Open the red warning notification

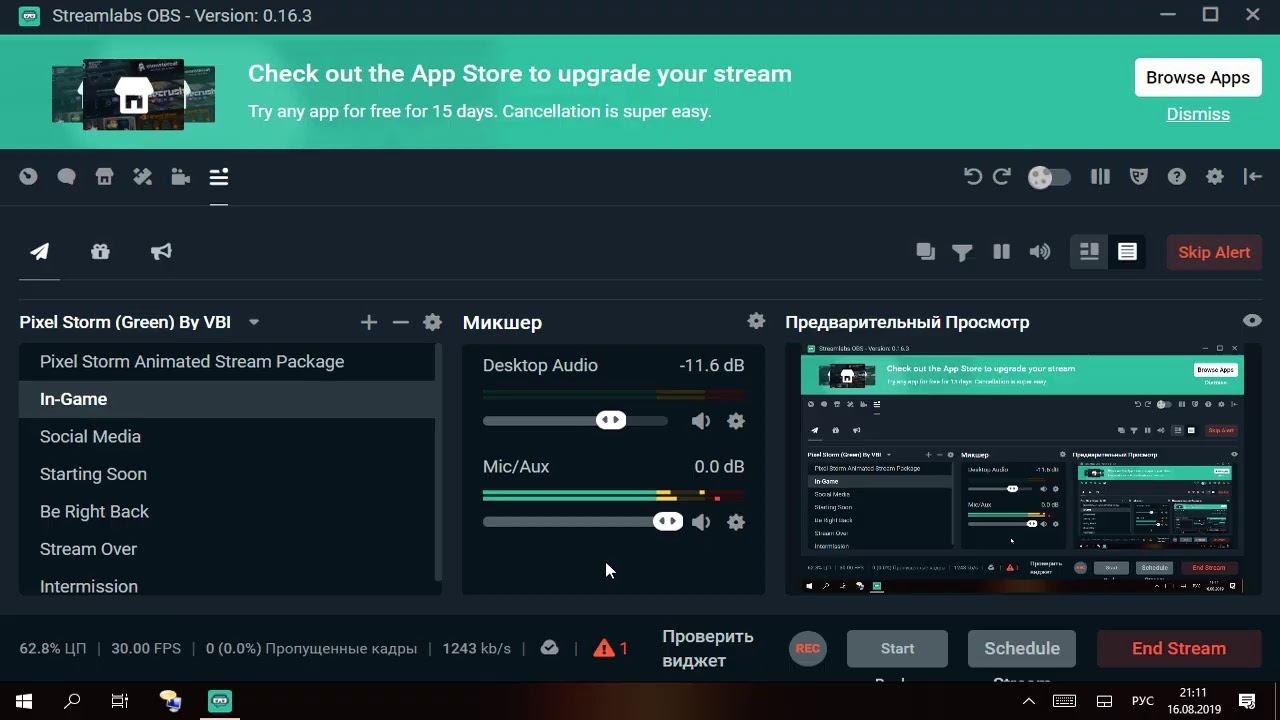pos(610,648)
